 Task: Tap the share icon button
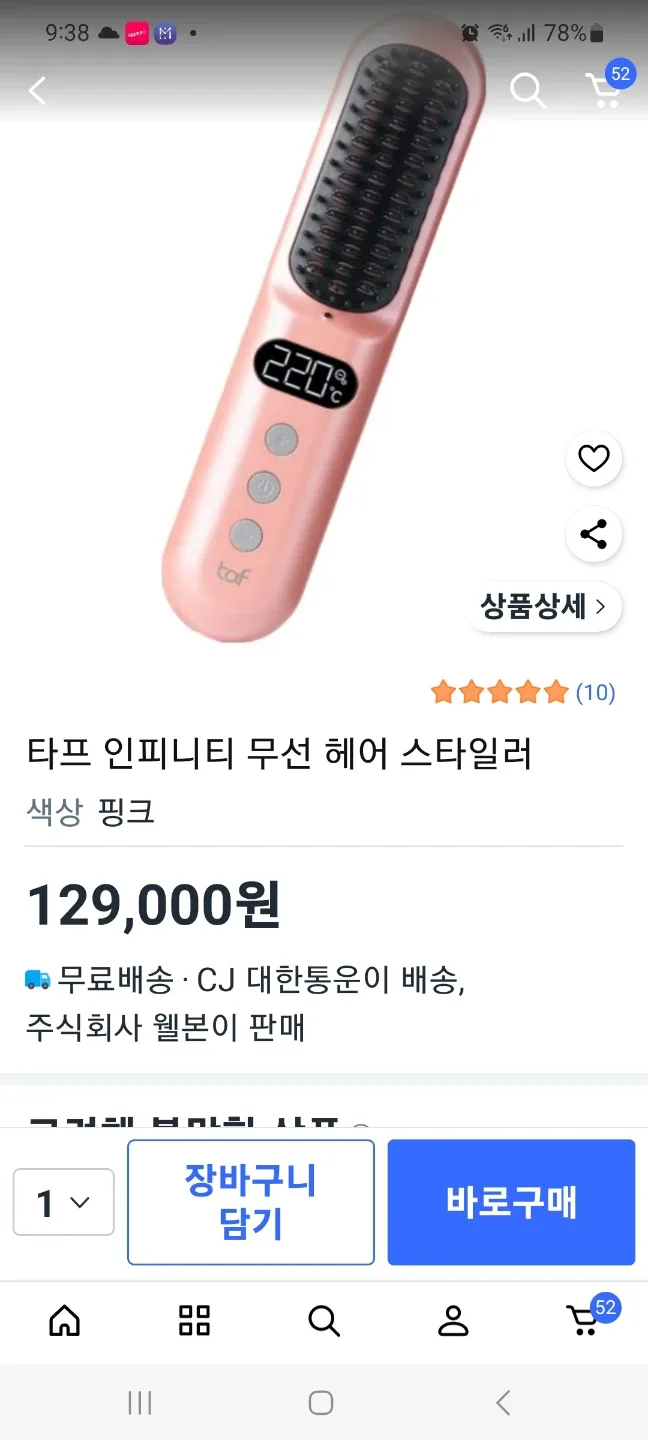coord(594,534)
